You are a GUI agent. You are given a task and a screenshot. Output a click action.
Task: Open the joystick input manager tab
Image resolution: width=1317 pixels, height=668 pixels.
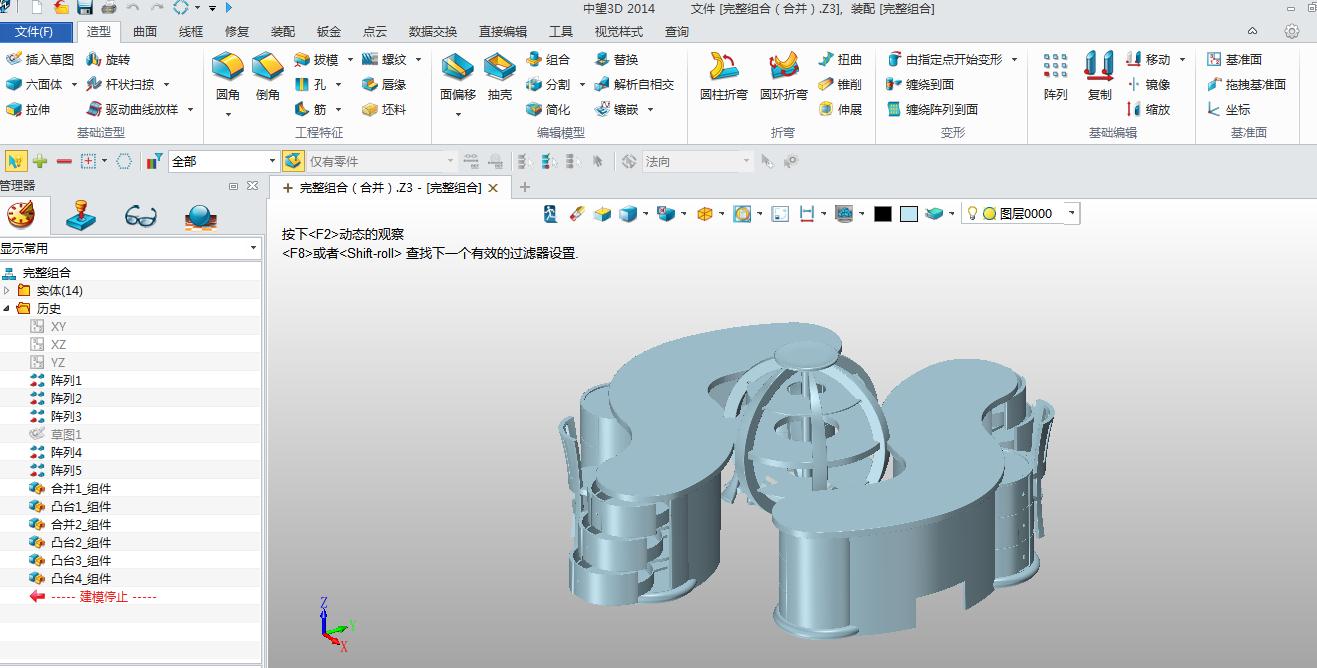point(81,216)
